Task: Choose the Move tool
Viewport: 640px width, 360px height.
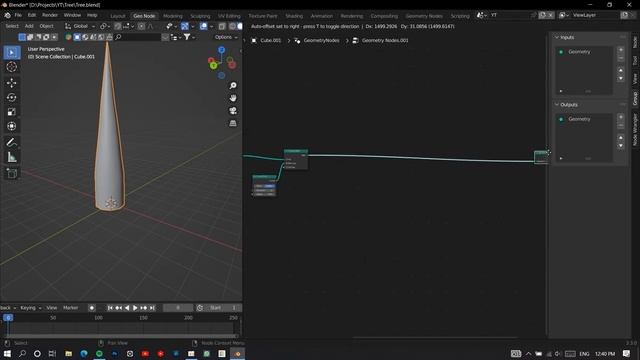Action: pos(11,83)
